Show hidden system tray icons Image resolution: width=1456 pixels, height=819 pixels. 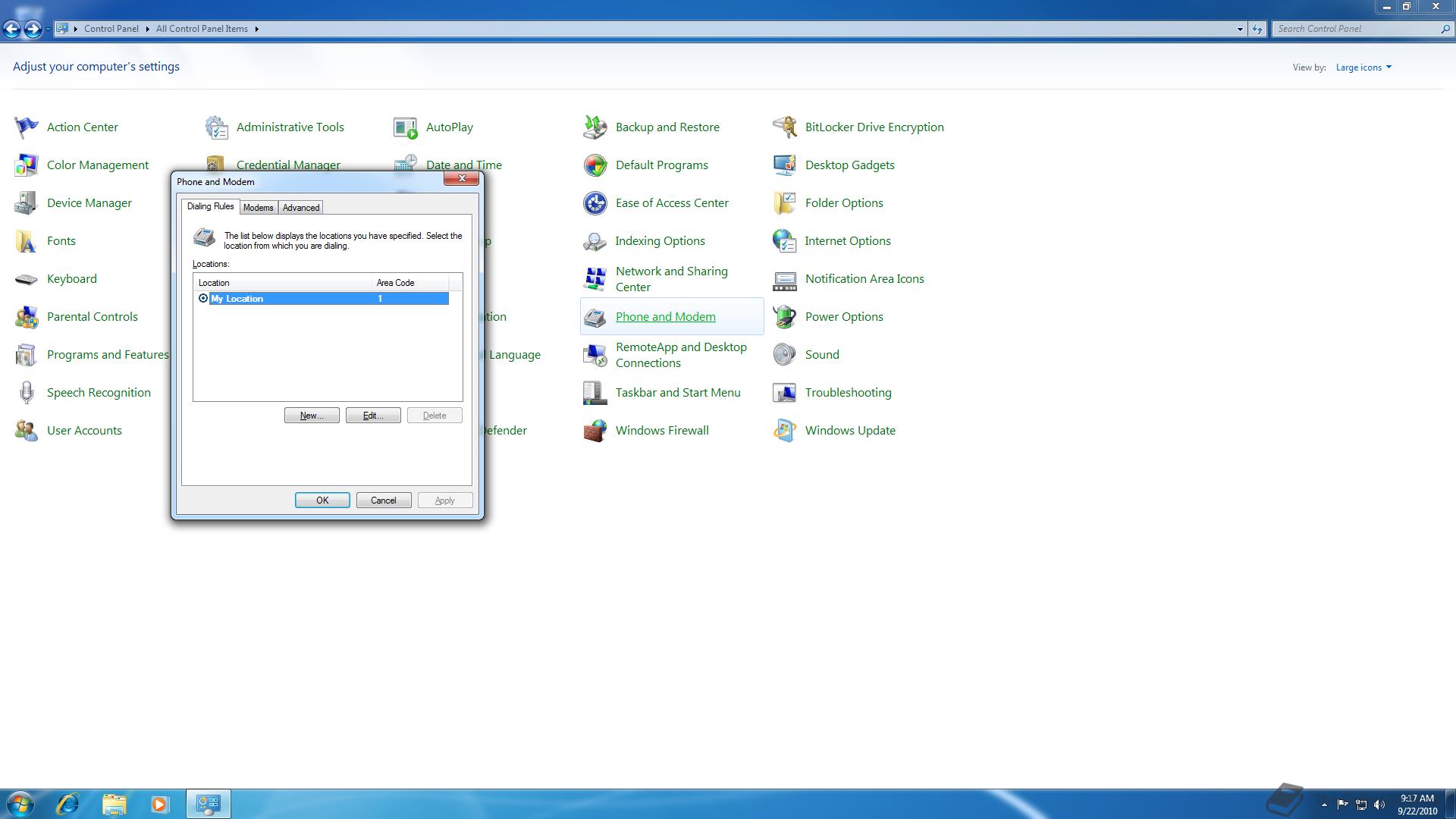pyautogui.click(x=1324, y=805)
